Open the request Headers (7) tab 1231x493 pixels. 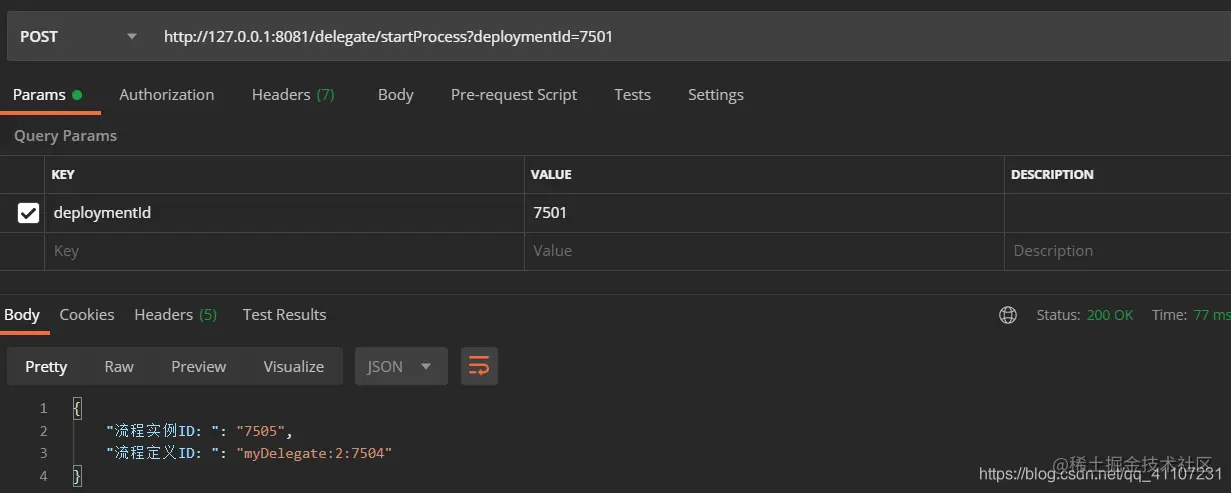pyautogui.click(x=293, y=94)
